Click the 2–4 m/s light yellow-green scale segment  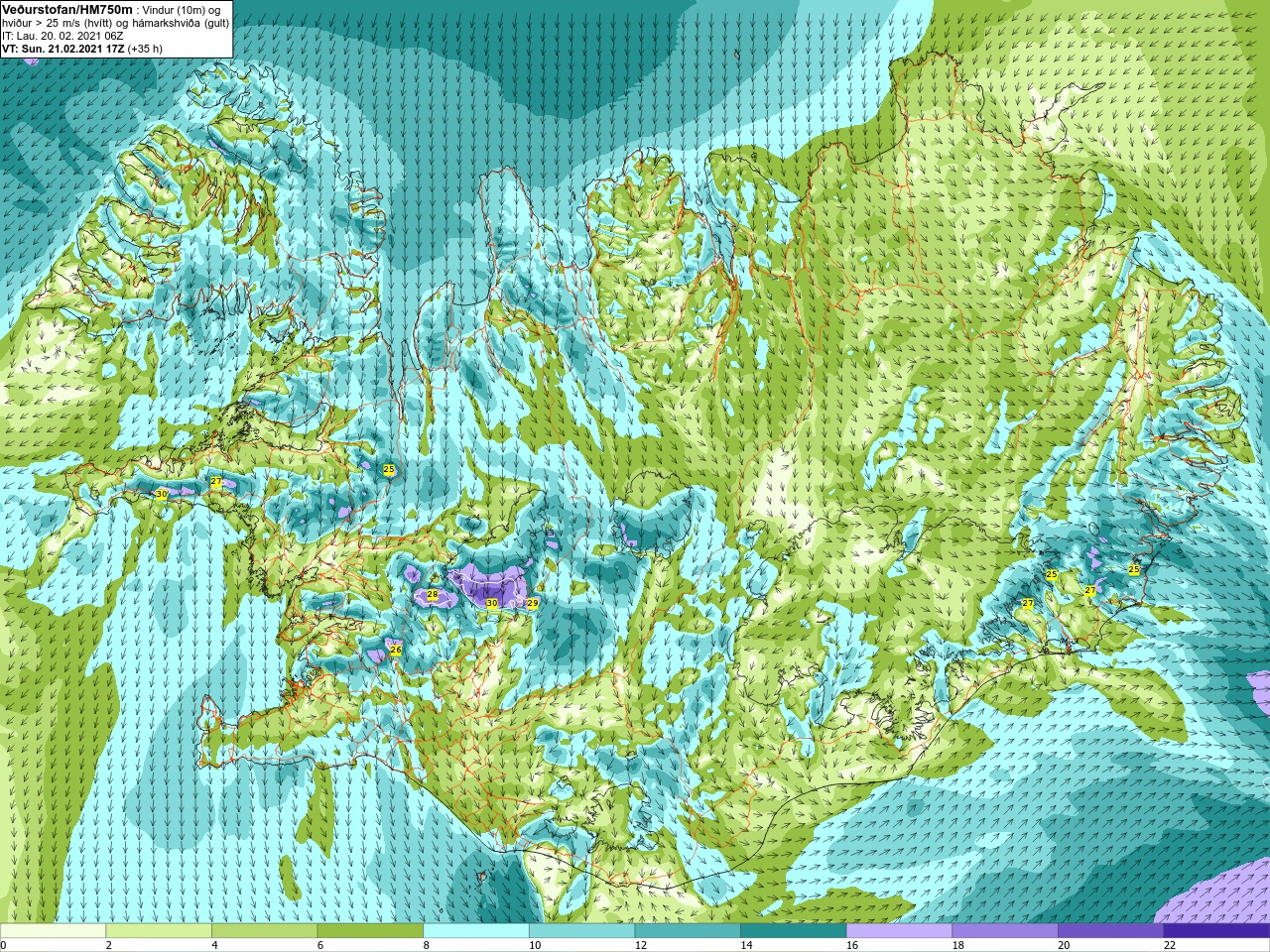click(x=159, y=931)
